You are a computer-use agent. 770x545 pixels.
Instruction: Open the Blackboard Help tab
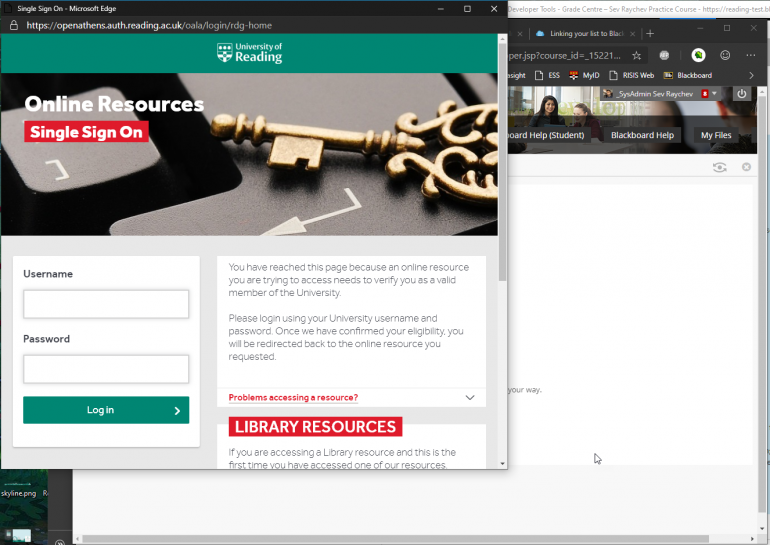tap(642, 135)
